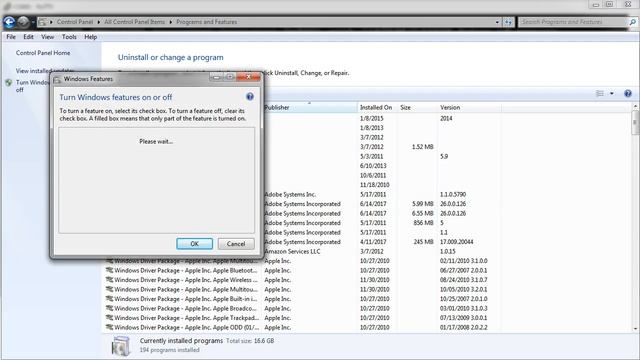This screenshot has width=640, height=360.
Task: Click the Amazon Services LLC publisher cell
Action: tap(292, 251)
